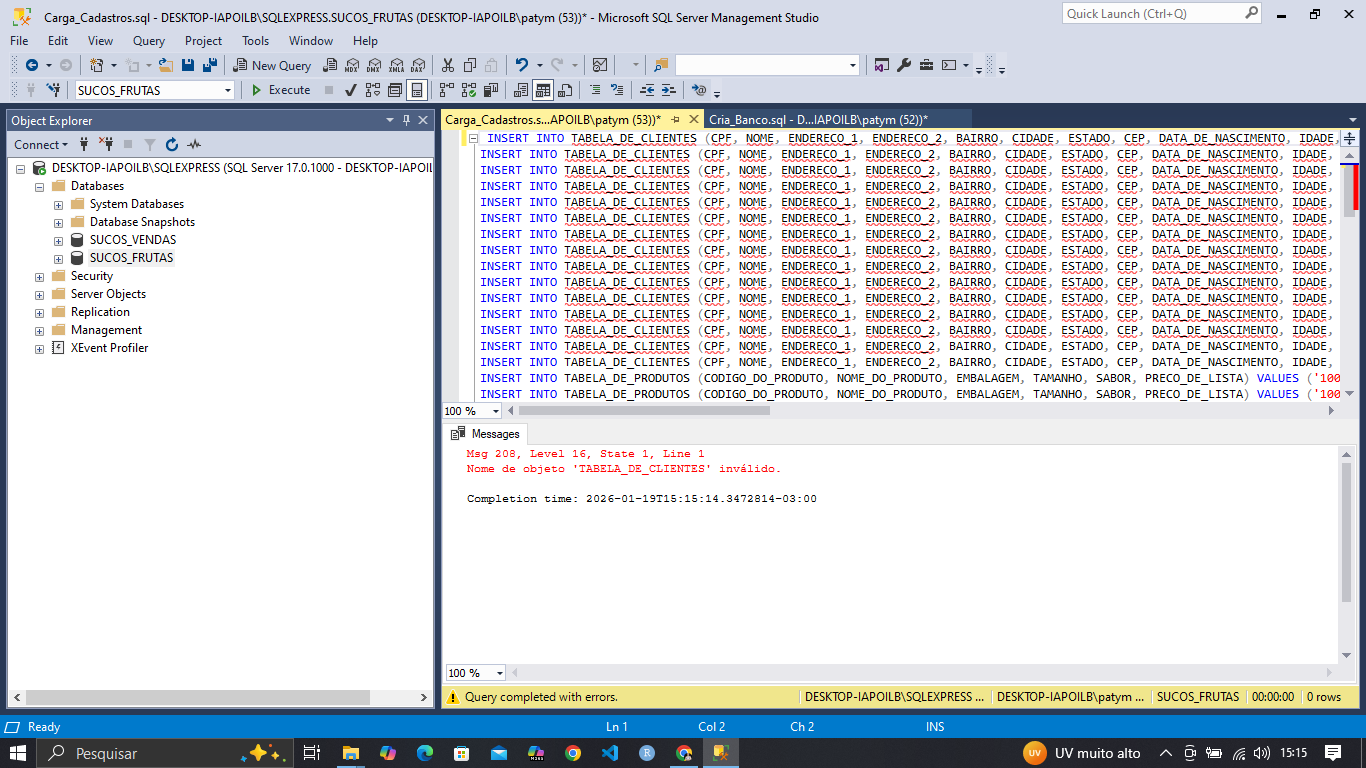Collapse the Databases folder node

pos(39,186)
